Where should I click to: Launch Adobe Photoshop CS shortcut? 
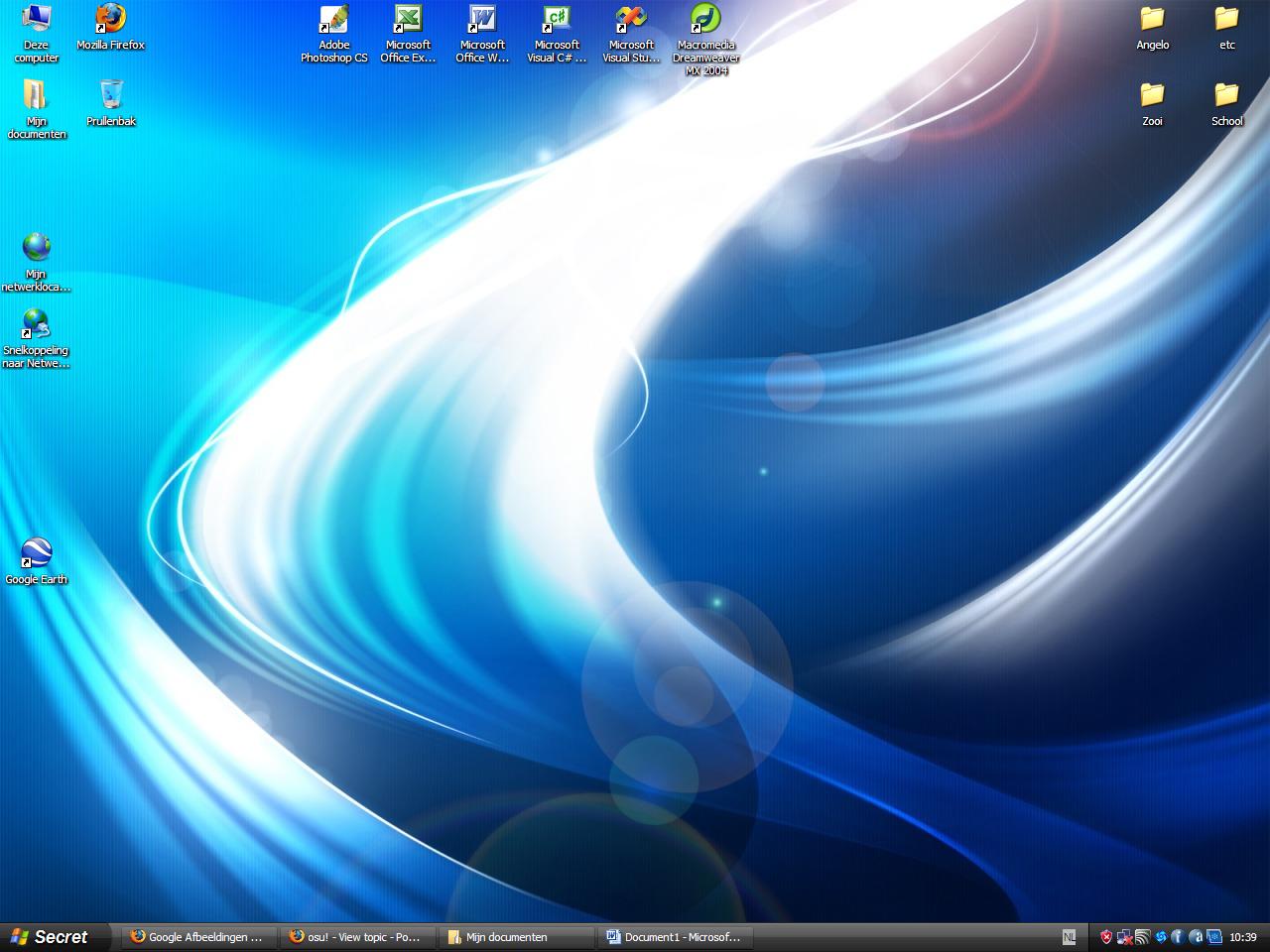[334, 33]
